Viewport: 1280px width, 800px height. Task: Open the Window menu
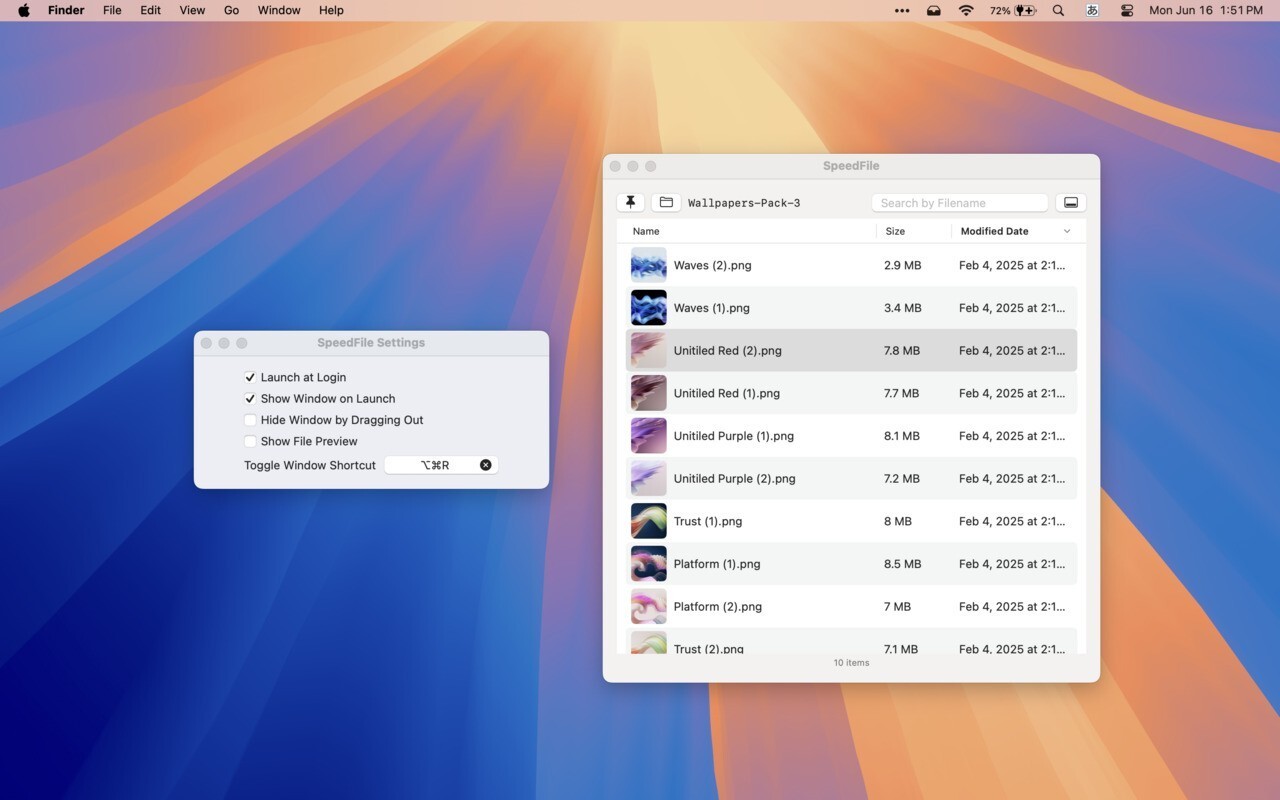point(279,10)
